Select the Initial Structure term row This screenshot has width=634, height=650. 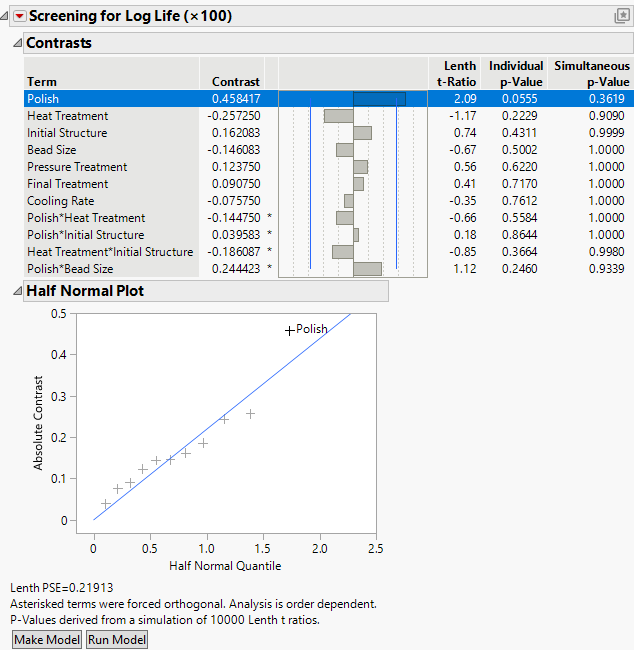coord(67,133)
